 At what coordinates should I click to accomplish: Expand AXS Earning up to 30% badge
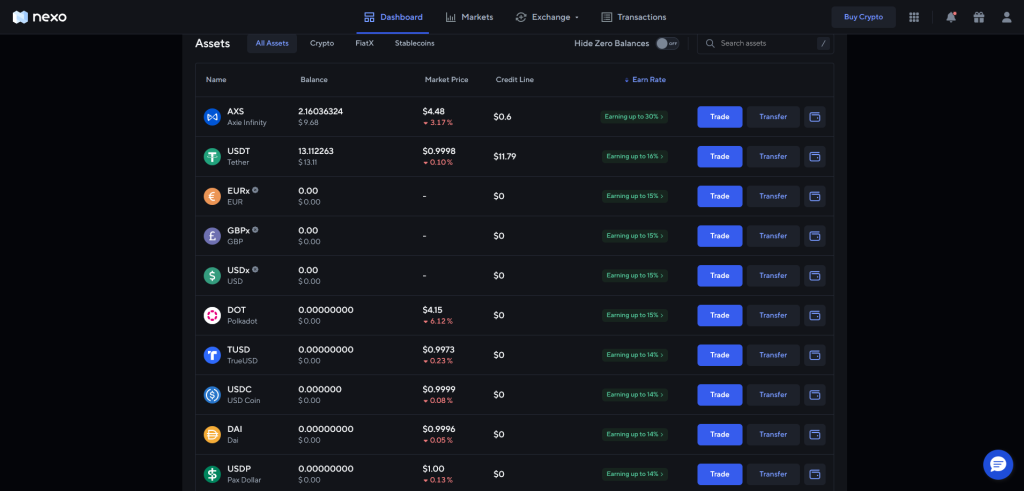(634, 117)
